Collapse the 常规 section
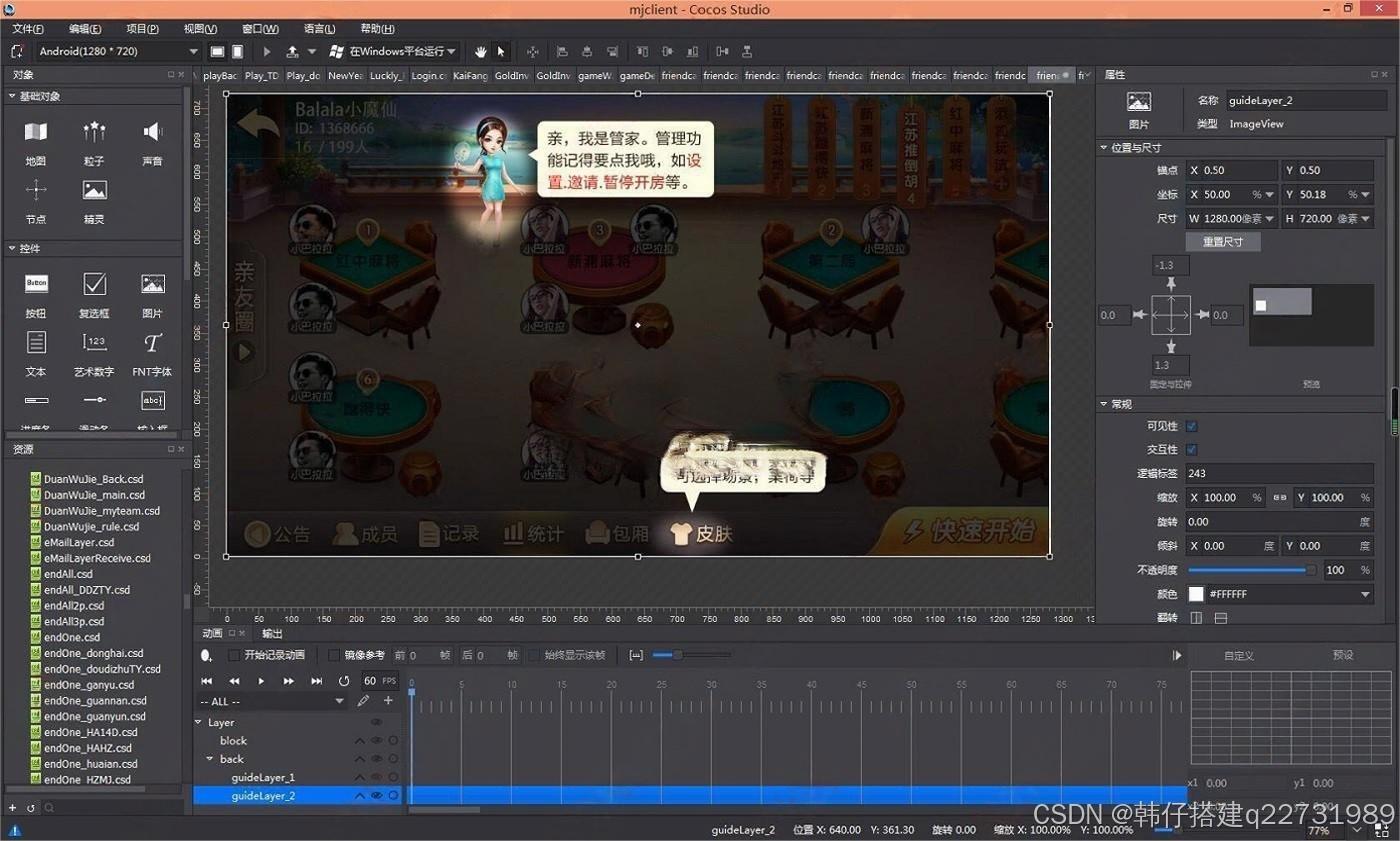This screenshot has height=841, width=1400. 1104,404
